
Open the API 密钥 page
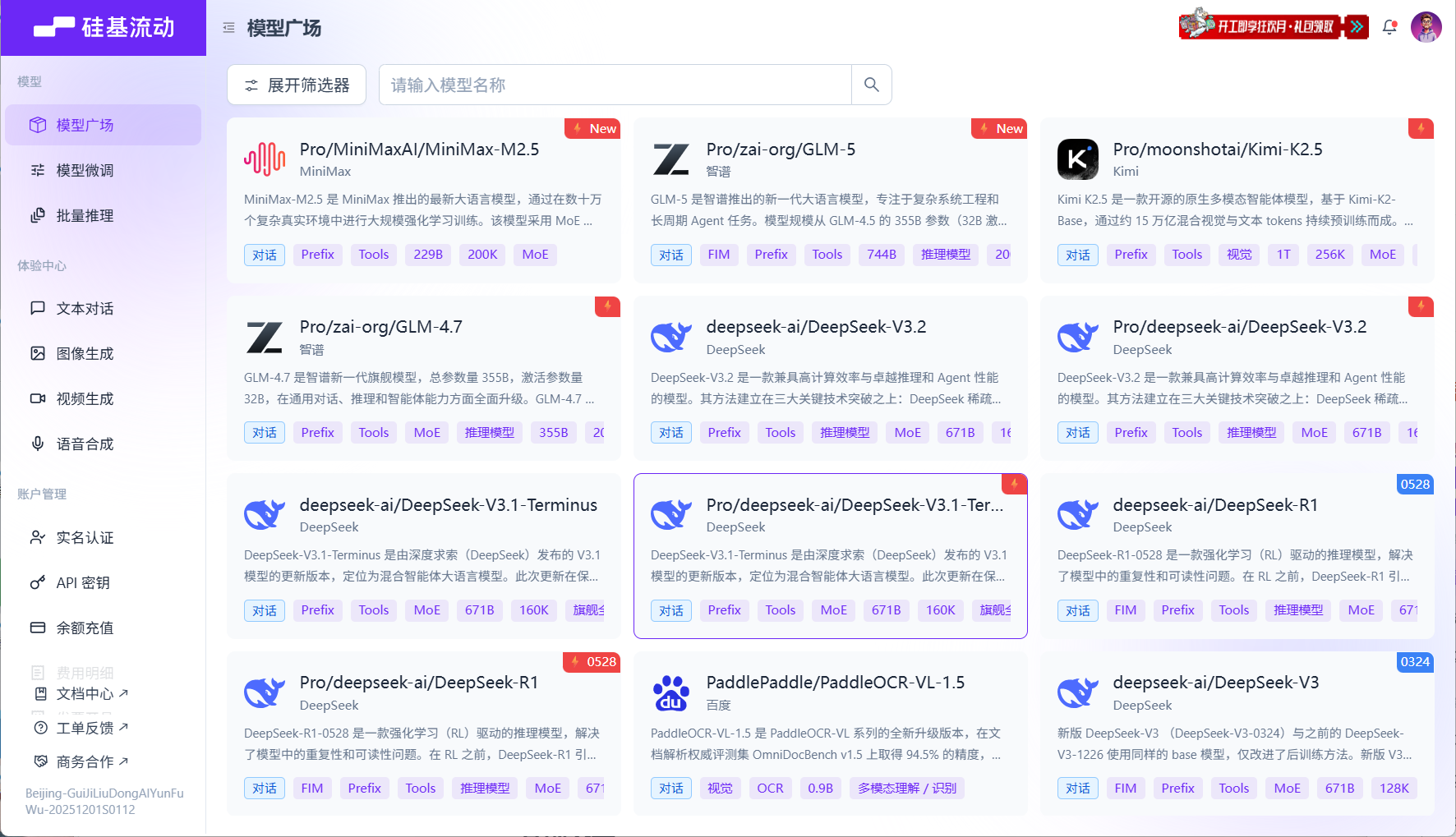point(104,582)
